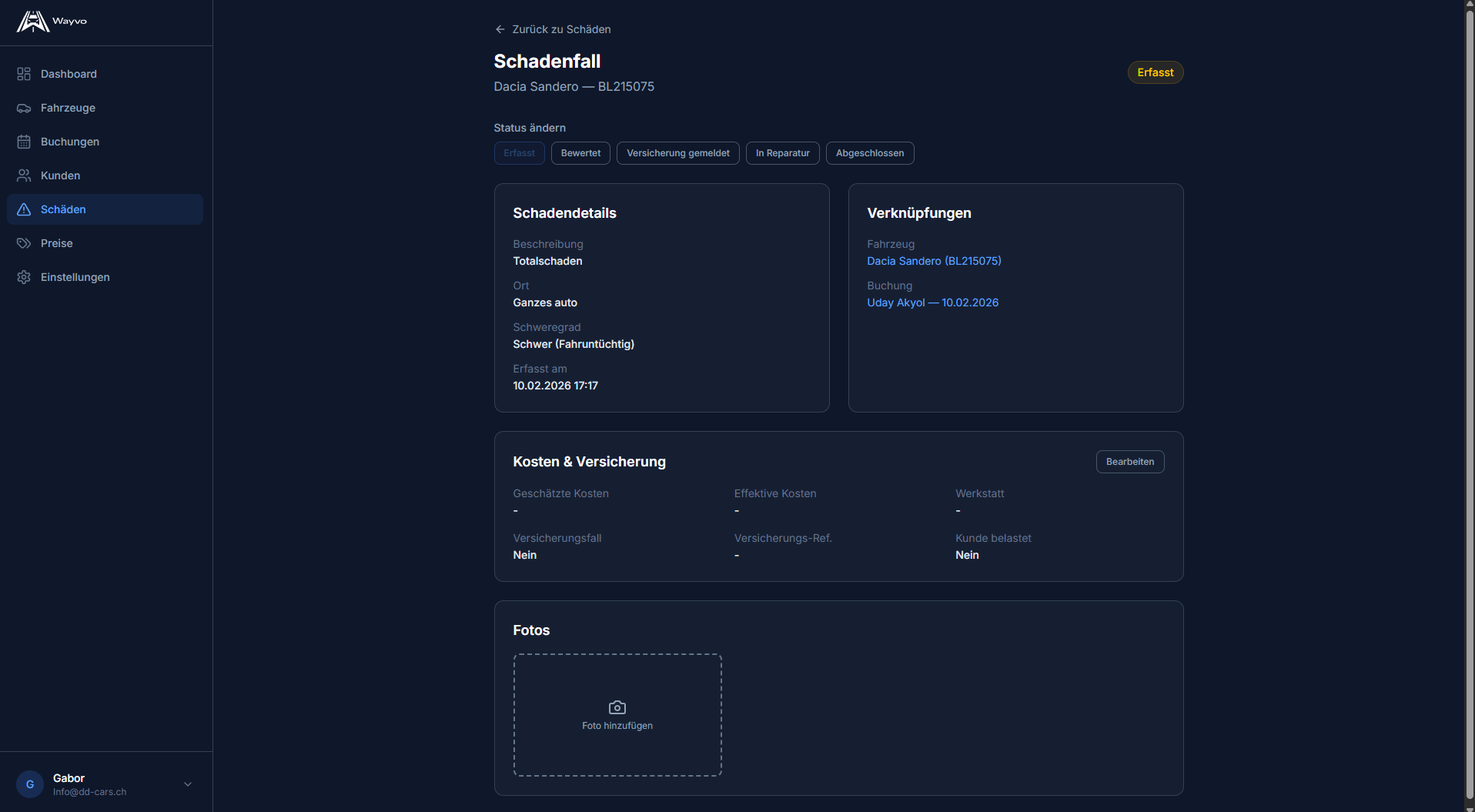This screenshot has height=812, width=1475.
Task: Click the Fahrzeuge car icon
Action: click(24, 108)
